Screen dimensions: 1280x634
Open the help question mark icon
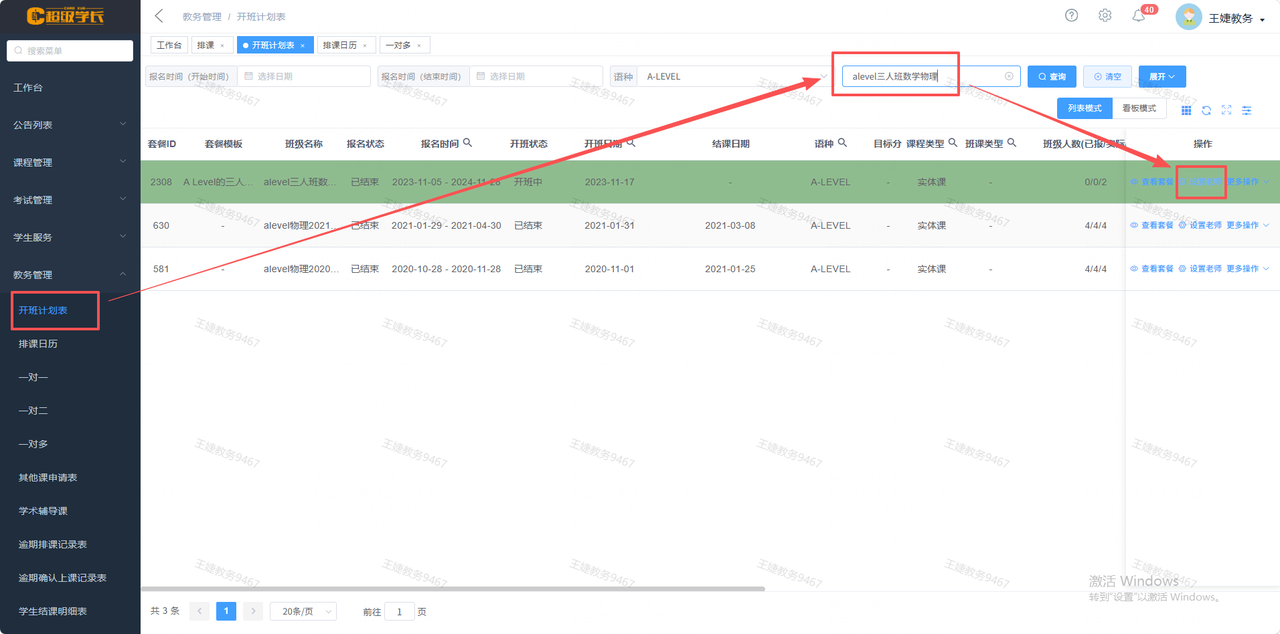(x=1072, y=15)
